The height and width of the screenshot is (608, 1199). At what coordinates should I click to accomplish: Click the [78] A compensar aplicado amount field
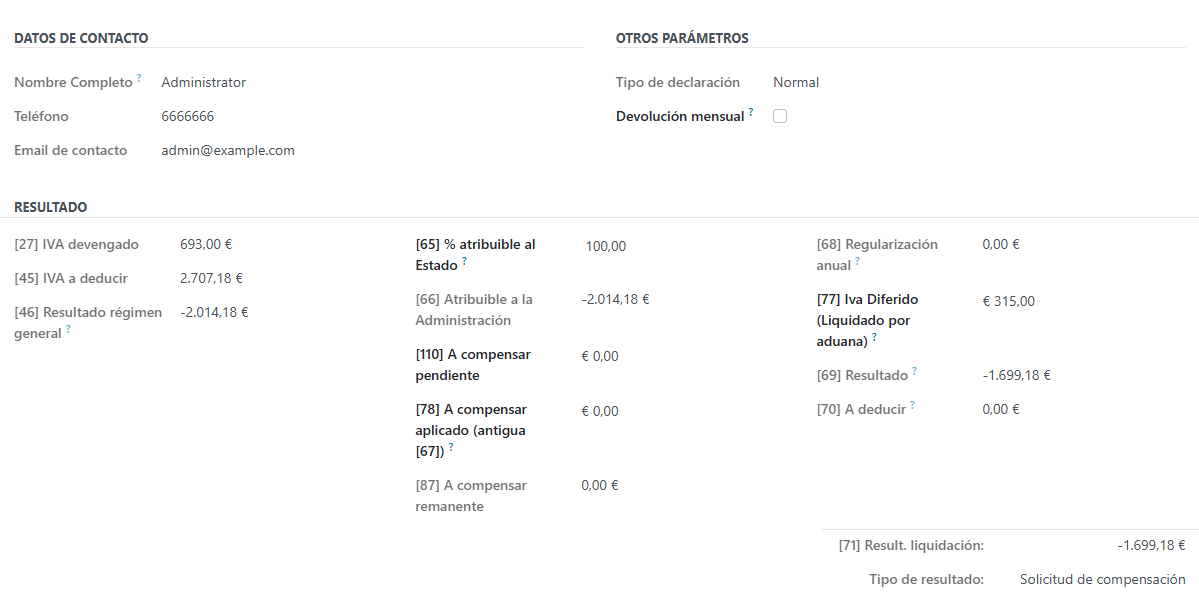pos(600,411)
